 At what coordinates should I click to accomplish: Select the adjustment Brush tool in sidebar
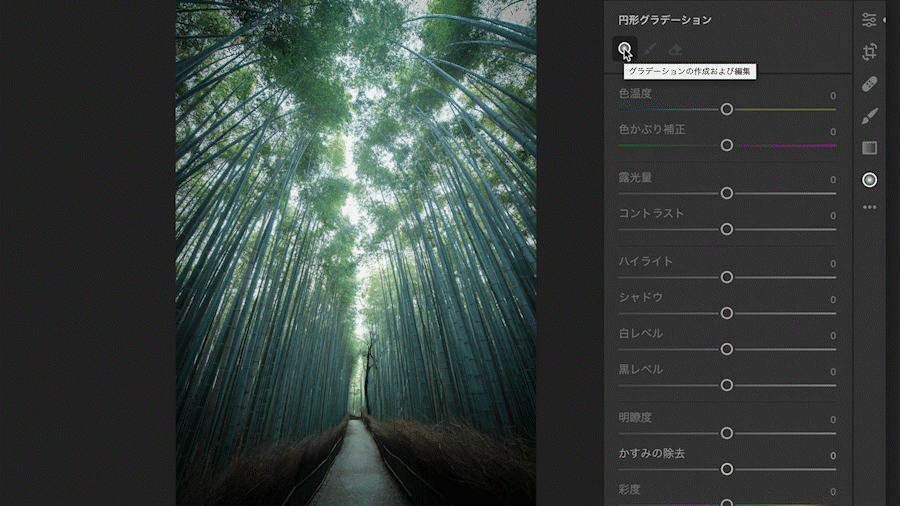tap(869, 116)
